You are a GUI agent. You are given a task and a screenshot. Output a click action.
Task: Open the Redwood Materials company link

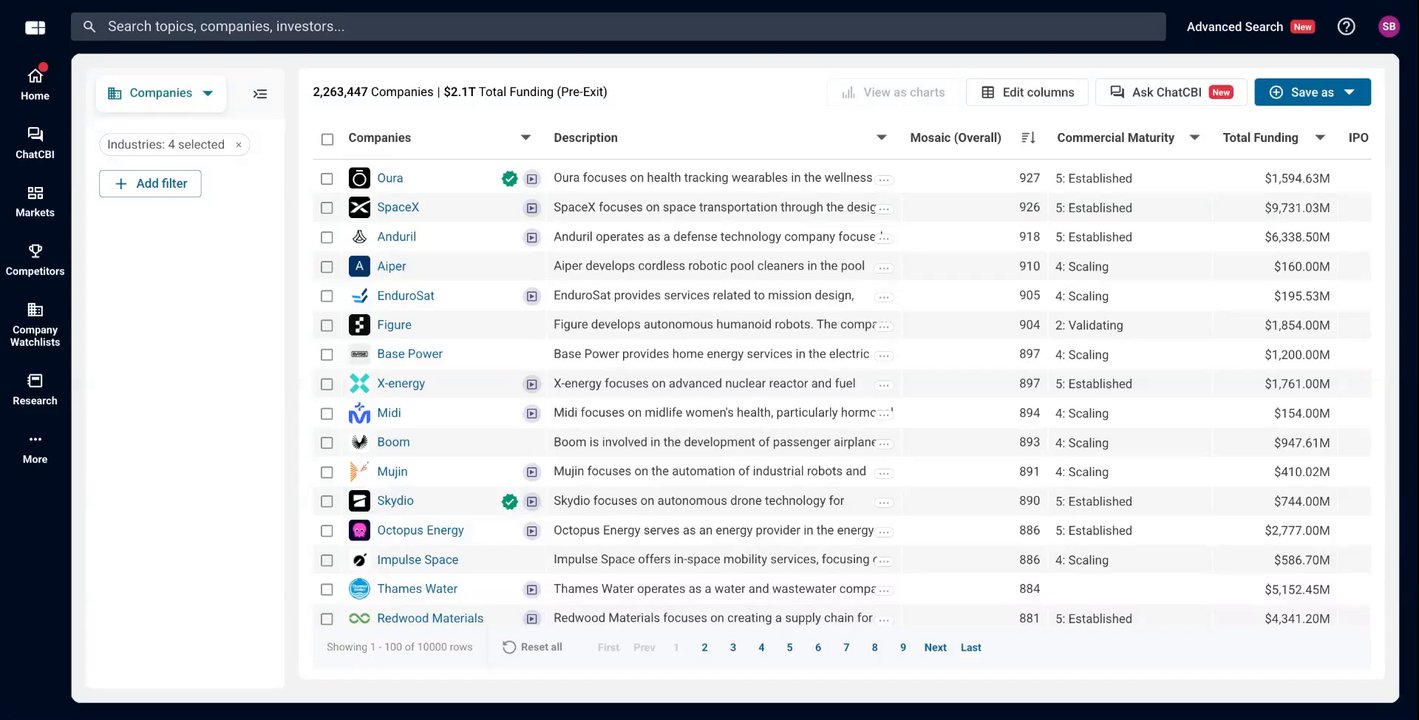coord(430,619)
